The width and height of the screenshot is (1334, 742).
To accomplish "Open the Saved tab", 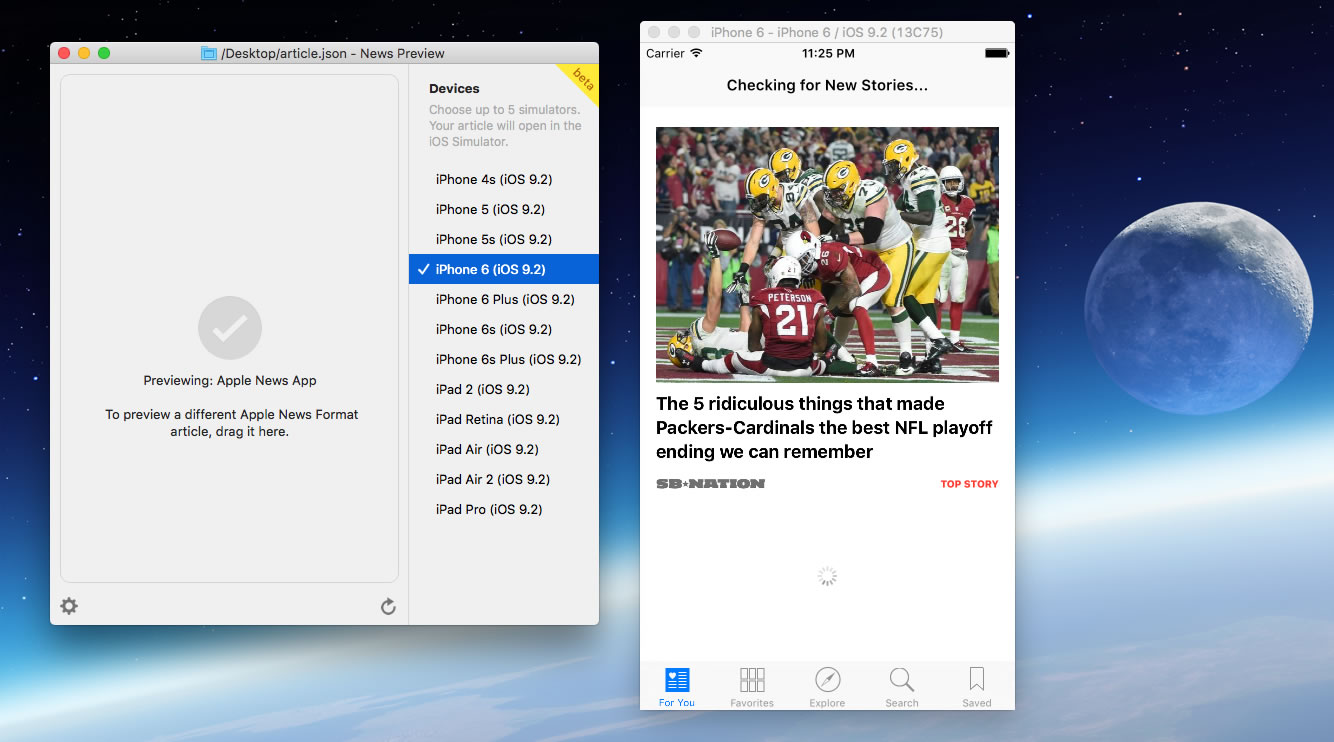I will pyautogui.click(x=977, y=688).
